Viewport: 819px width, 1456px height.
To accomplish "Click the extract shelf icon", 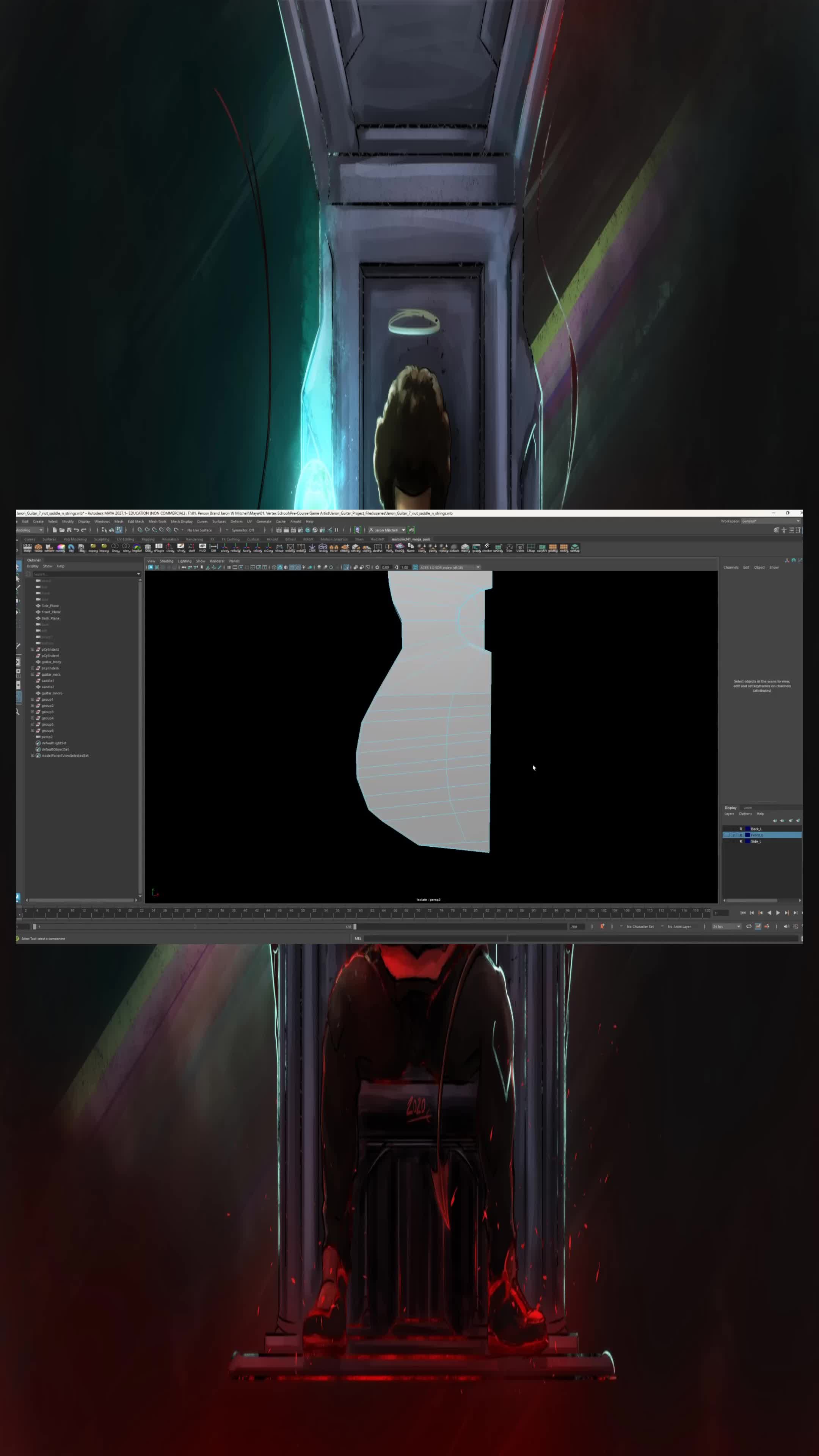I will point(356,547).
